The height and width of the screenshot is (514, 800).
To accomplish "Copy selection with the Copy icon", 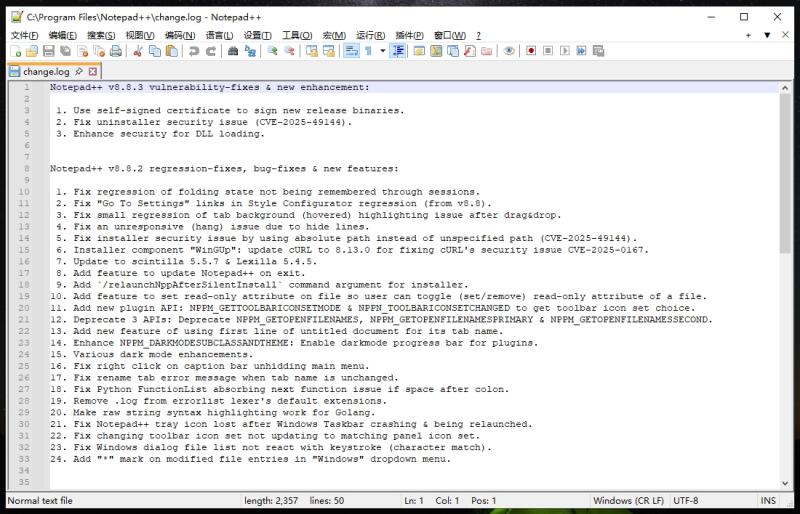I will click(155, 51).
